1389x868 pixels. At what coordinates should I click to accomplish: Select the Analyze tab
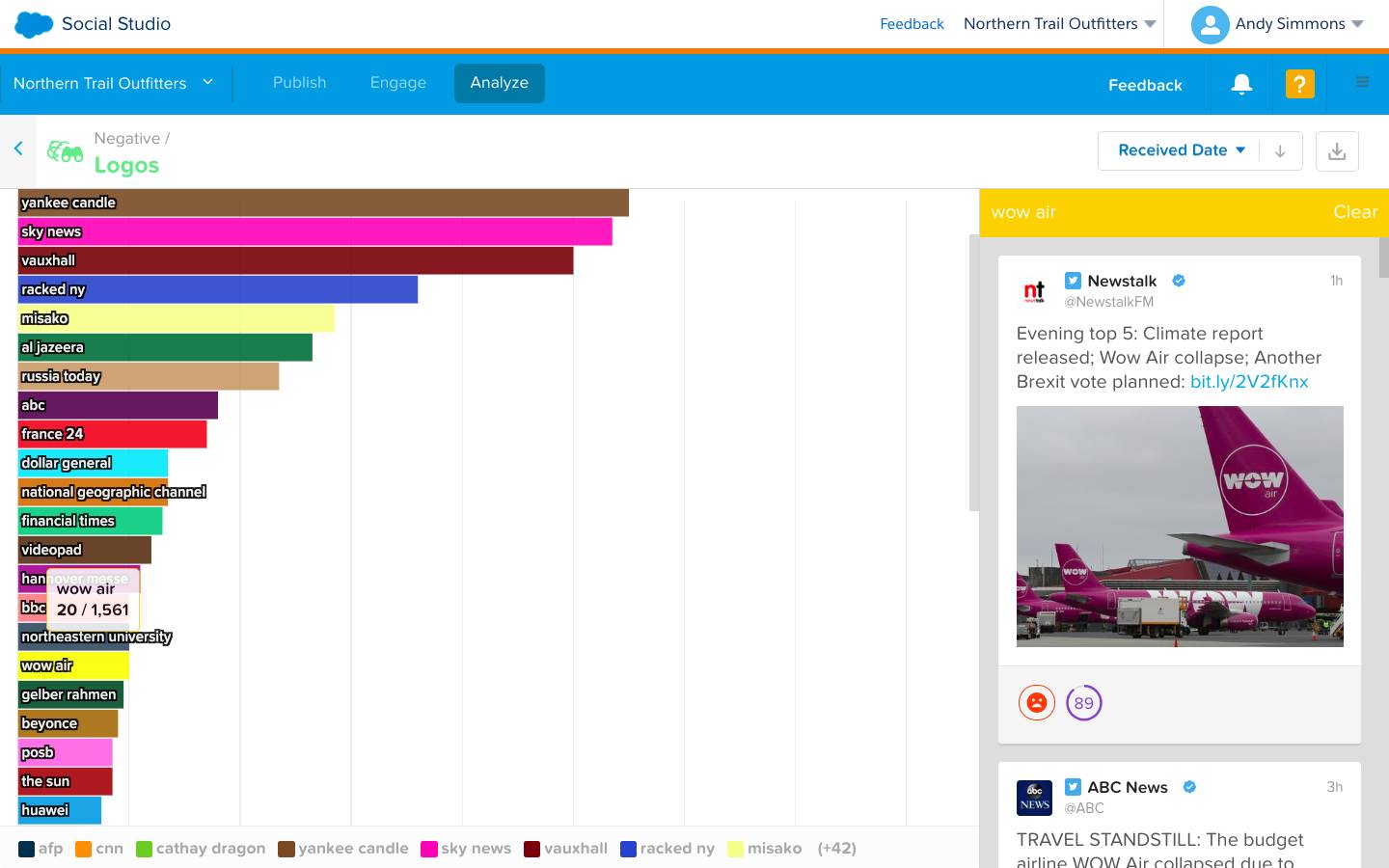coord(499,83)
